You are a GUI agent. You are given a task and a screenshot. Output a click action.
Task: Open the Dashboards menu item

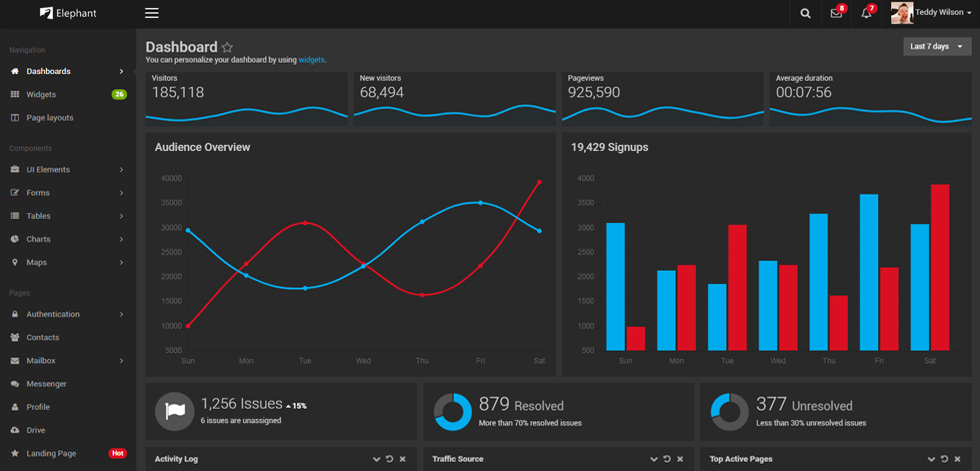[68, 71]
